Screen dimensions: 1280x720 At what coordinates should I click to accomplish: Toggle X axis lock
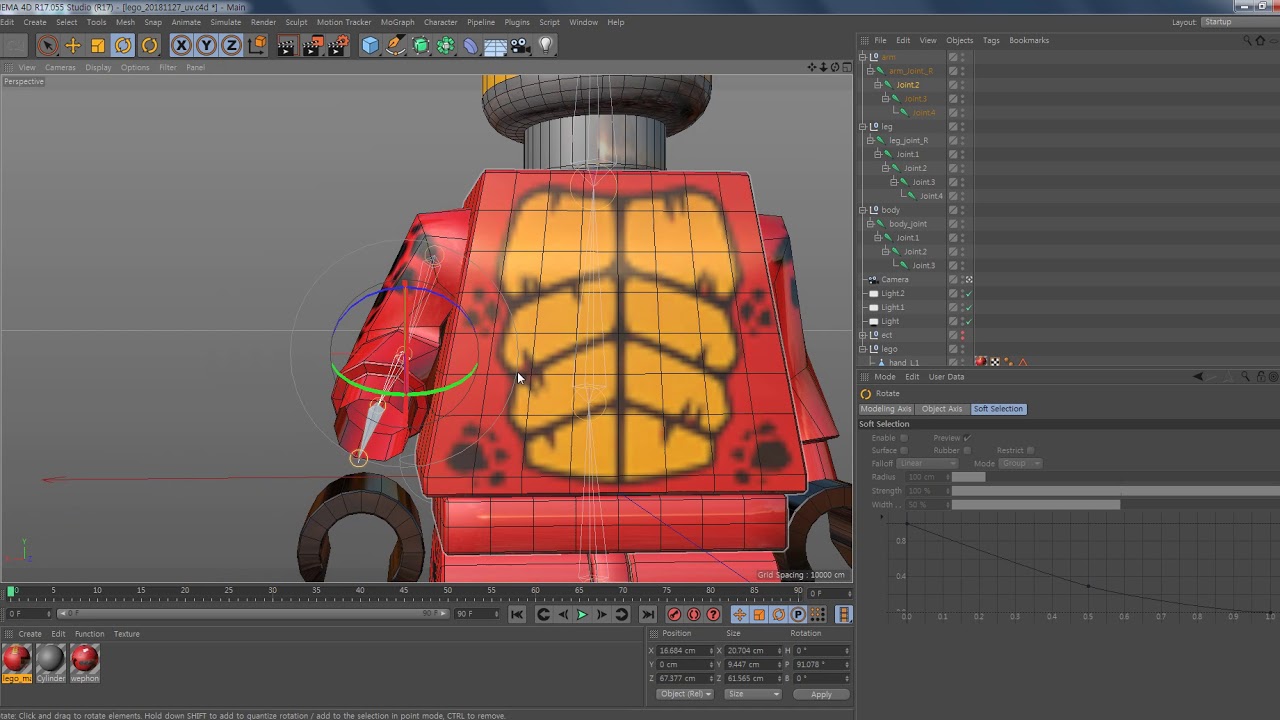click(x=181, y=45)
